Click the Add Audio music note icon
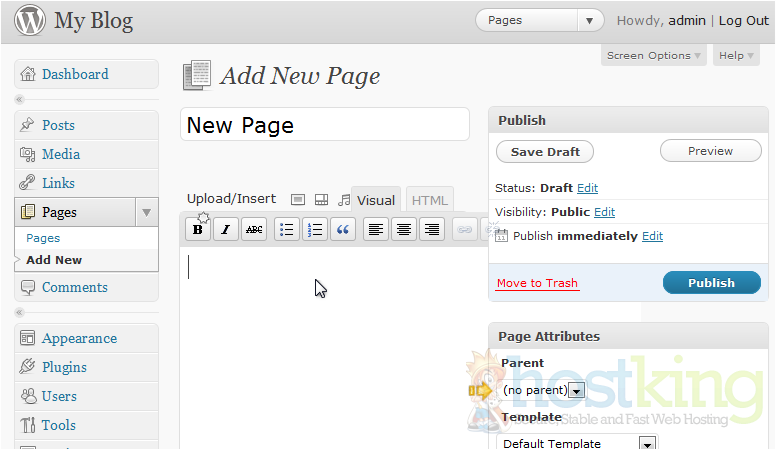This screenshot has height=450, width=776. point(344,199)
